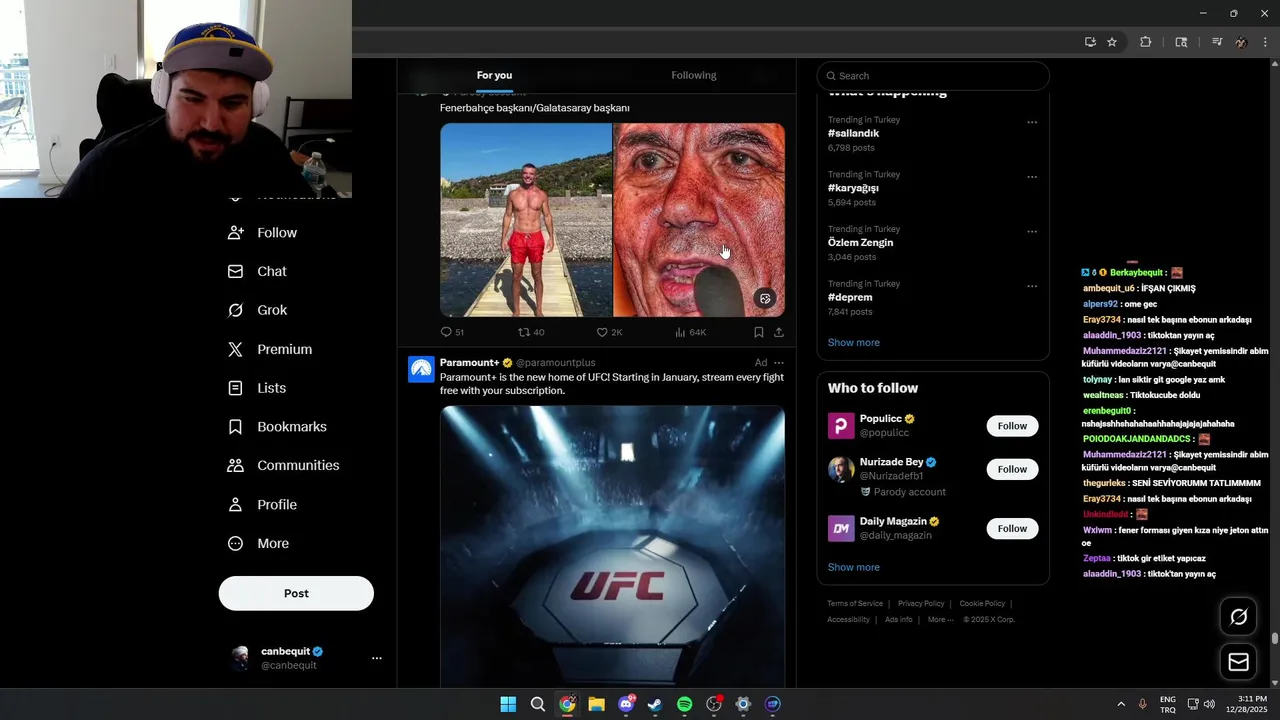The width and height of the screenshot is (1280, 720).
Task: Open more options for #sallandık trend
Action: coord(1032,122)
